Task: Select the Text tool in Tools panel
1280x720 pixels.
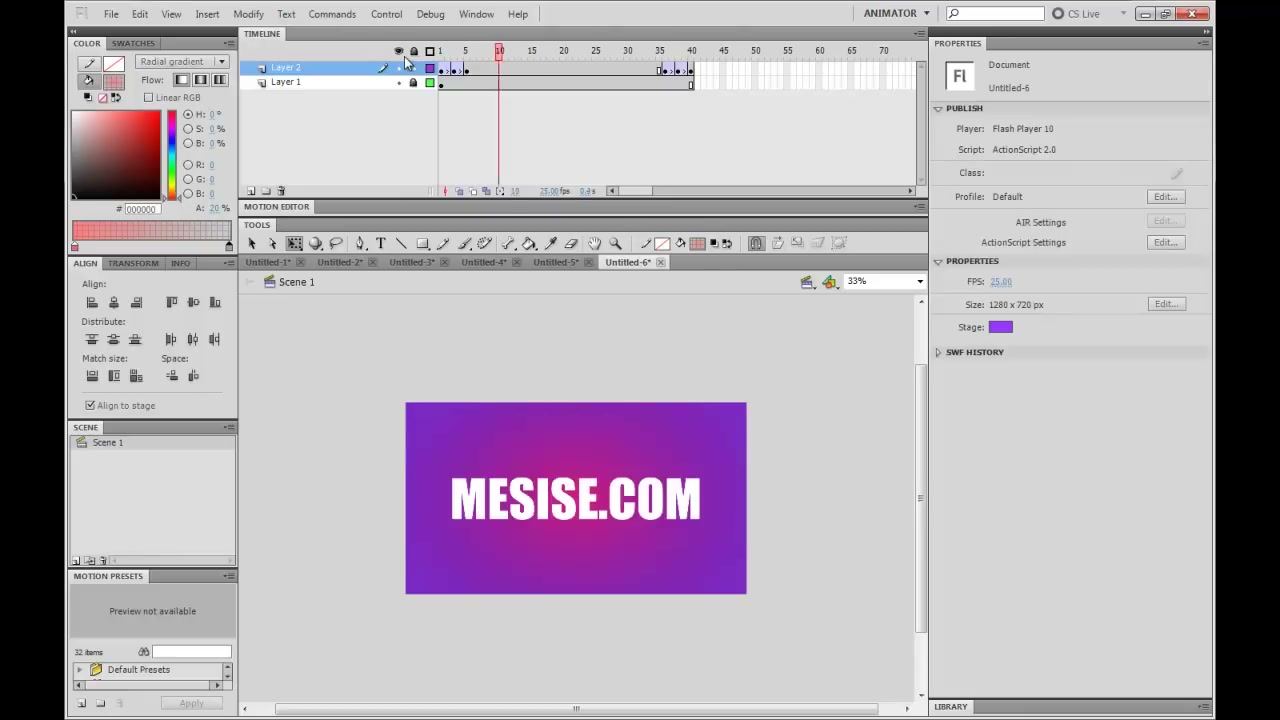Action: tap(381, 243)
